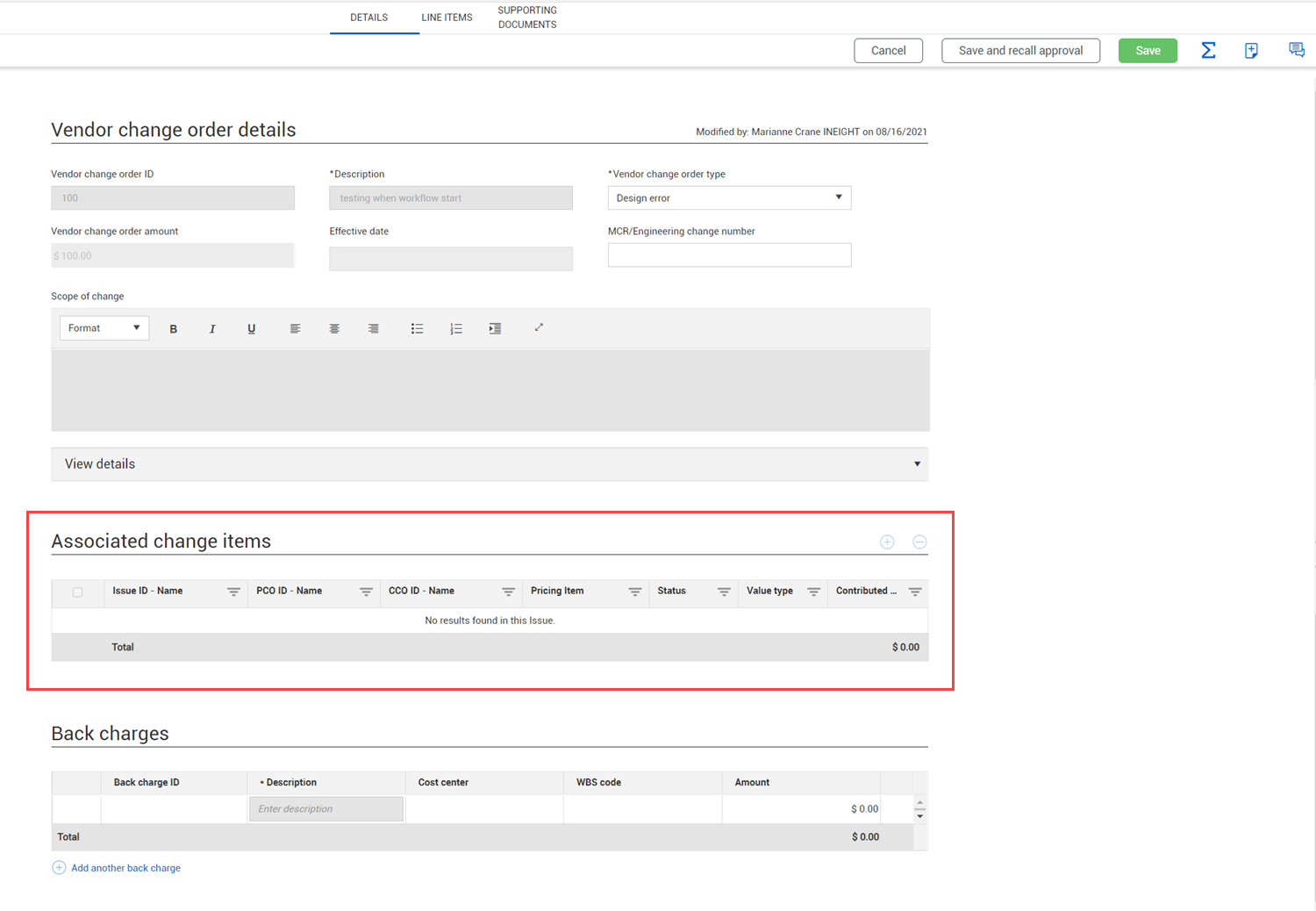The image size is (1316, 911).
Task: Remove the selected associated change item
Action: point(919,542)
